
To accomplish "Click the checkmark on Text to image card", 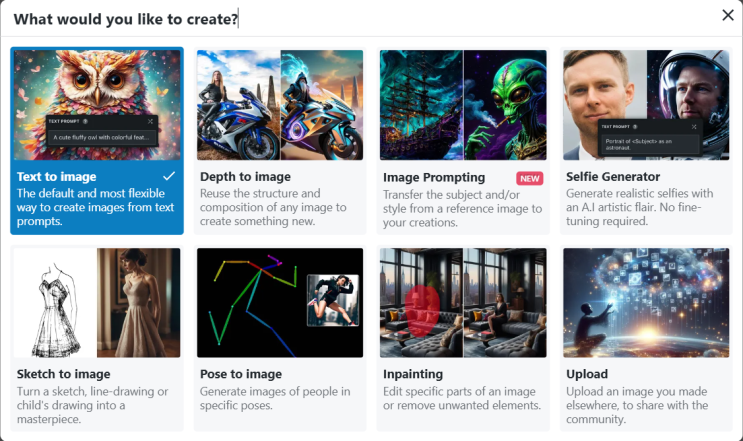I will [x=169, y=176].
